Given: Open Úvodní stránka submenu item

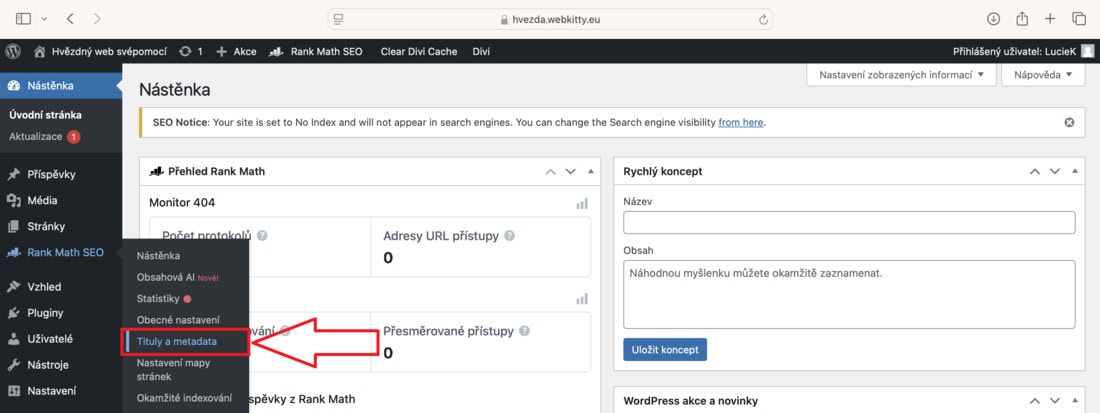Looking at the screenshot, I should pos(46,115).
